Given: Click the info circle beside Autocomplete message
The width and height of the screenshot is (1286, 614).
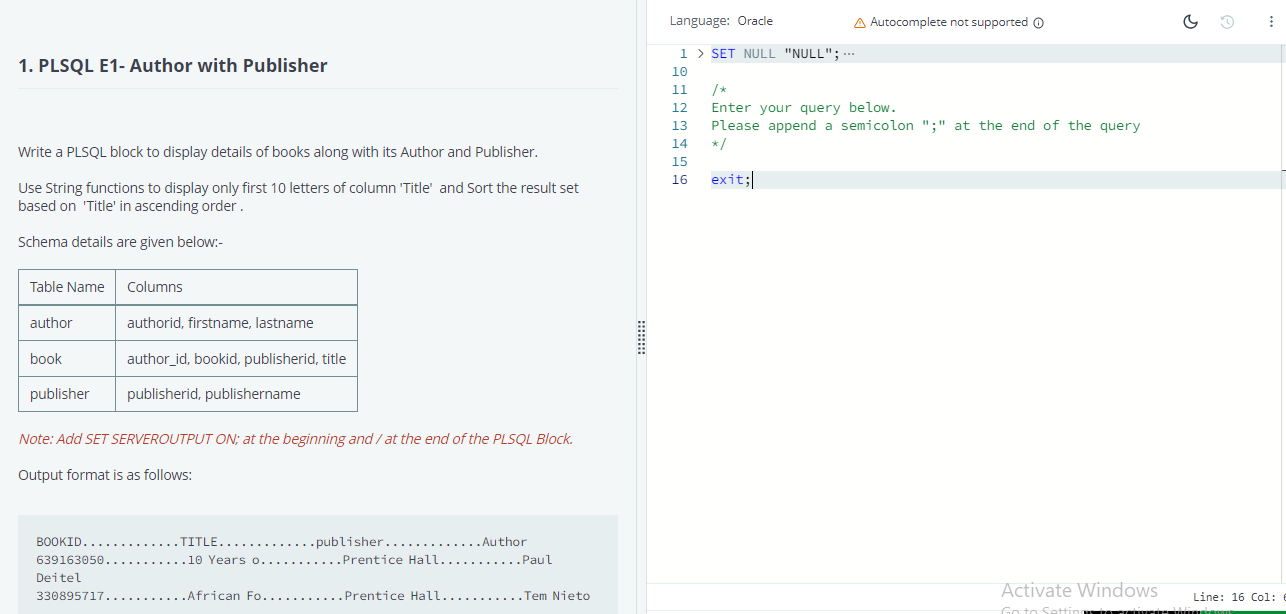Looking at the screenshot, I should click(1039, 21).
